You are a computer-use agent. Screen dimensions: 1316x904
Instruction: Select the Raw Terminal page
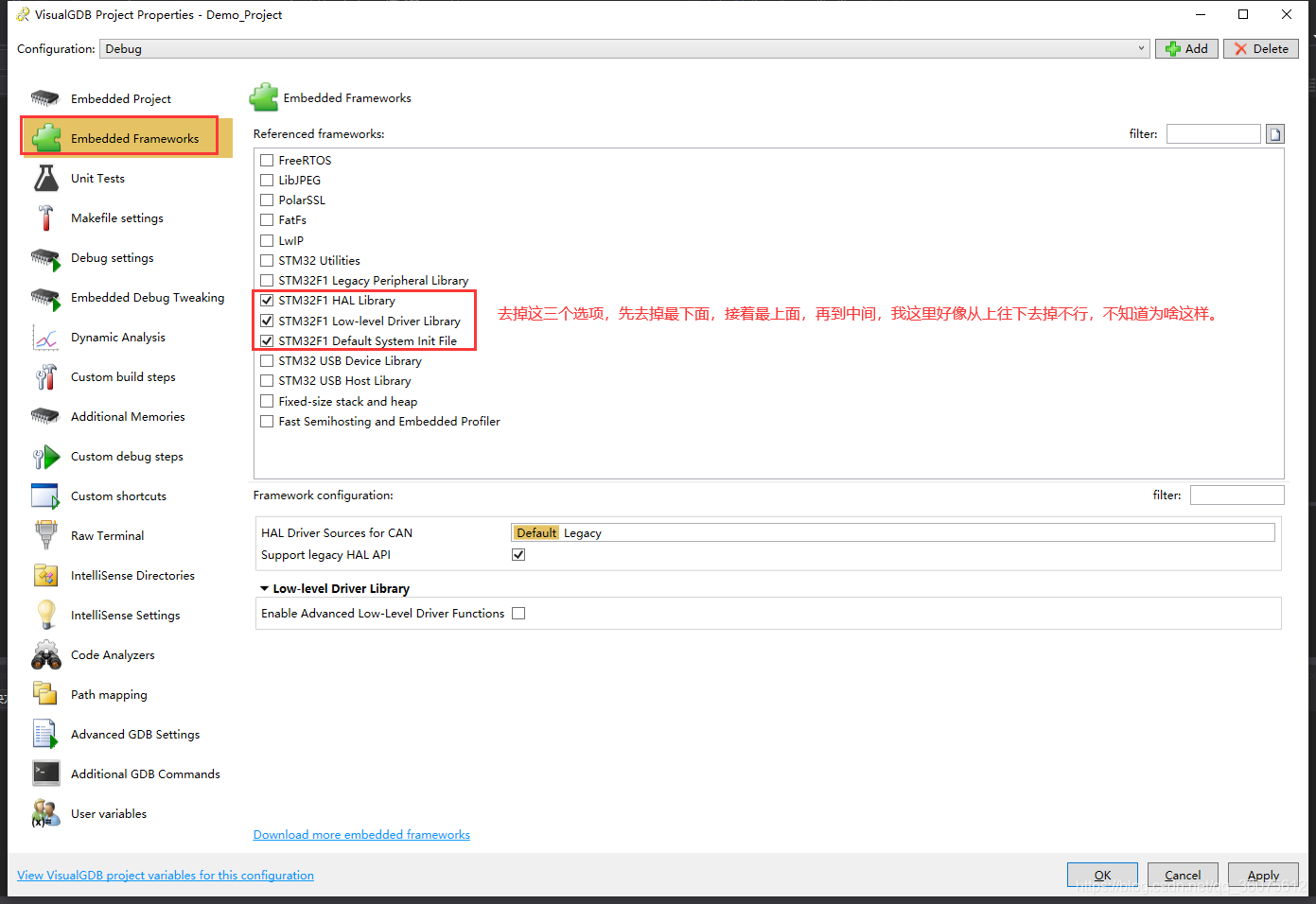(x=107, y=536)
